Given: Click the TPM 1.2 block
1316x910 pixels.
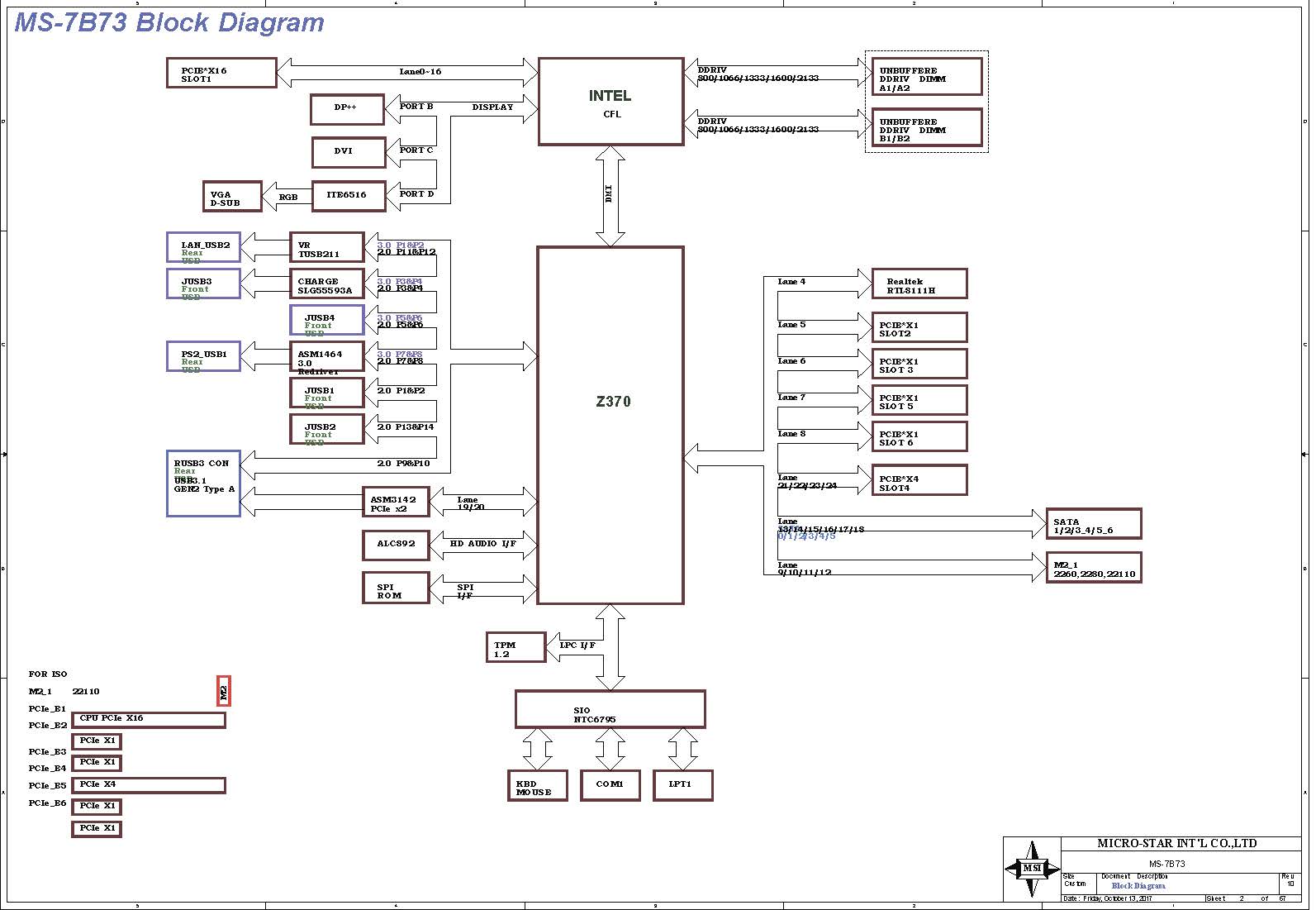Looking at the screenshot, I should [515, 647].
